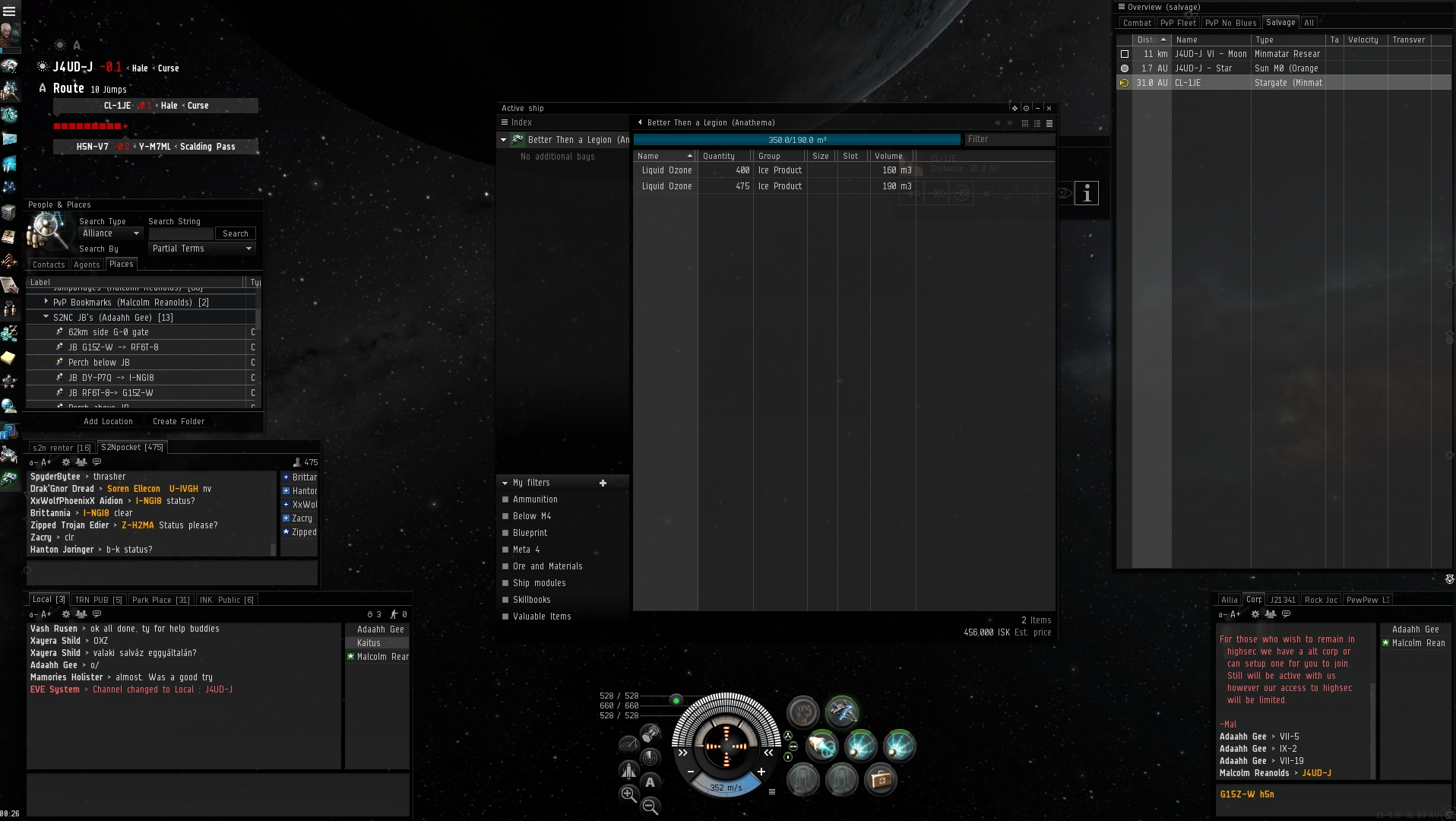
Task: Select the Combat overview tab
Action: 1137,23
